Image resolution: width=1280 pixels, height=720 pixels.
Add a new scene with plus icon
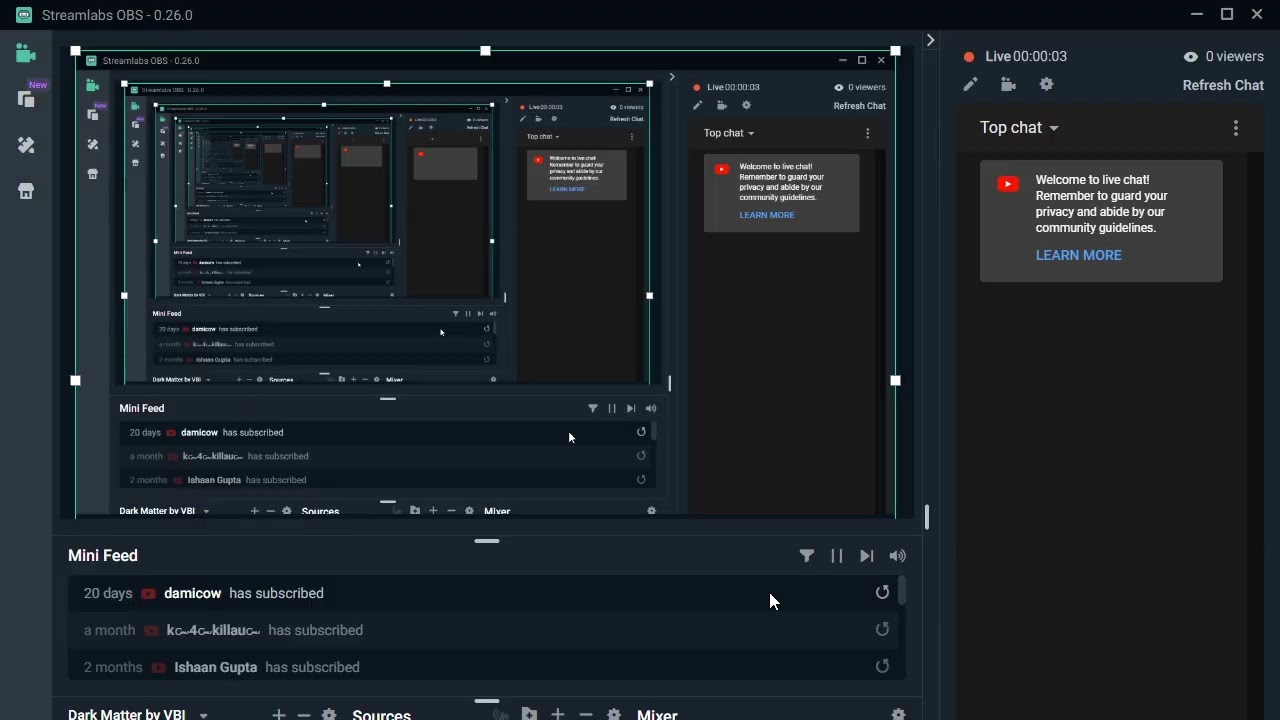pyautogui.click(x=279, y=714)
